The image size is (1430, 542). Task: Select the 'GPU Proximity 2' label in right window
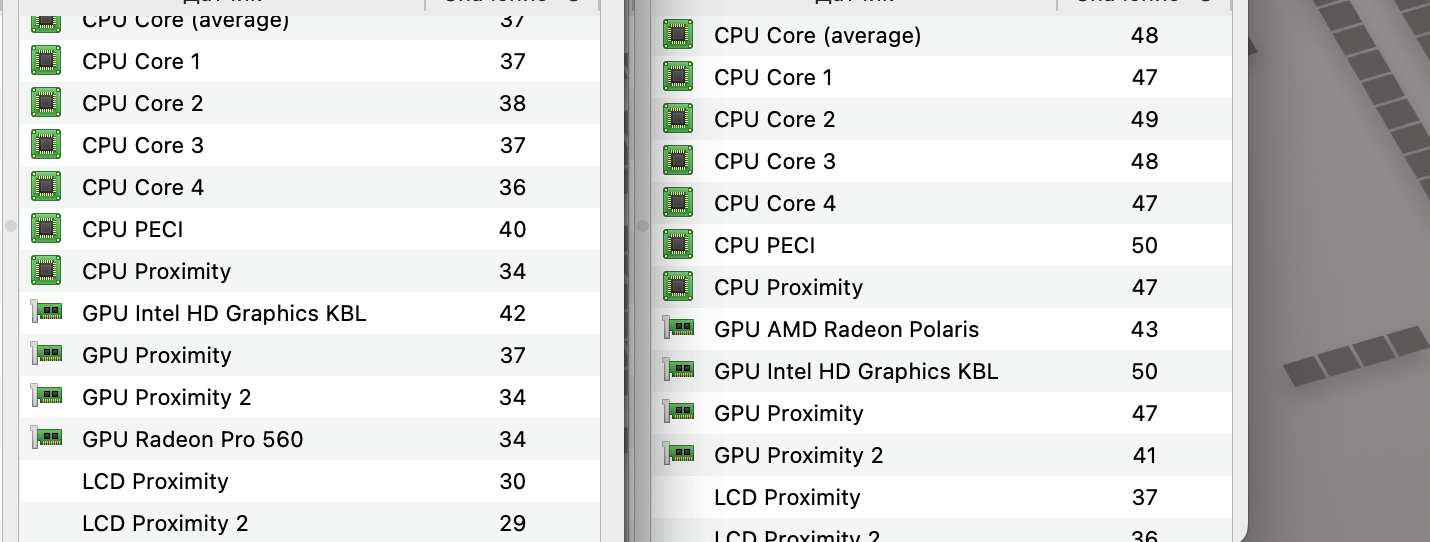799,455
